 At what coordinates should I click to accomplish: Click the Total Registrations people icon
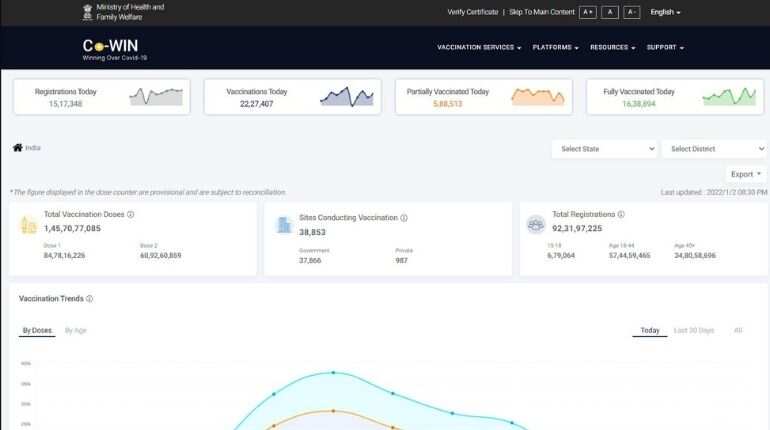[x=535, y=224]
